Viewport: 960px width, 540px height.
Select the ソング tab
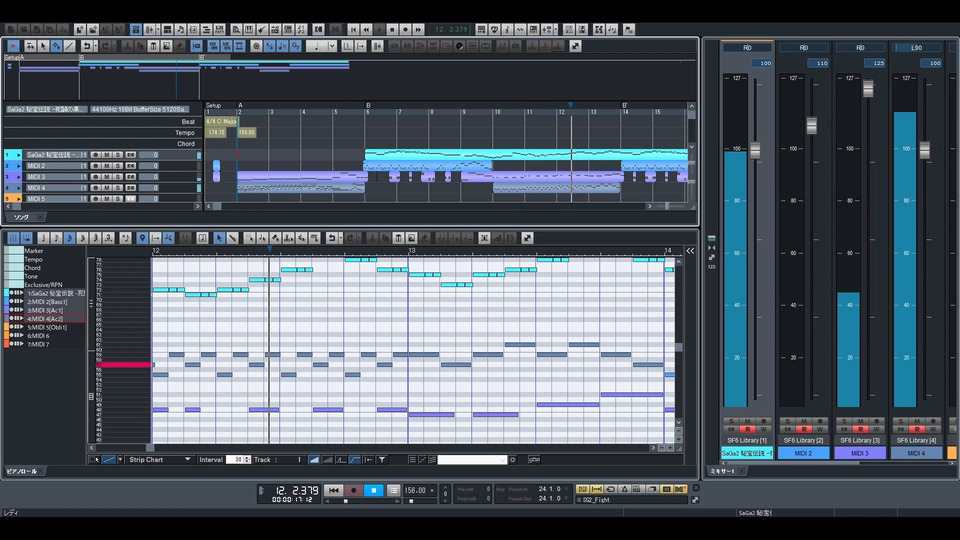(x=20, y=217)
